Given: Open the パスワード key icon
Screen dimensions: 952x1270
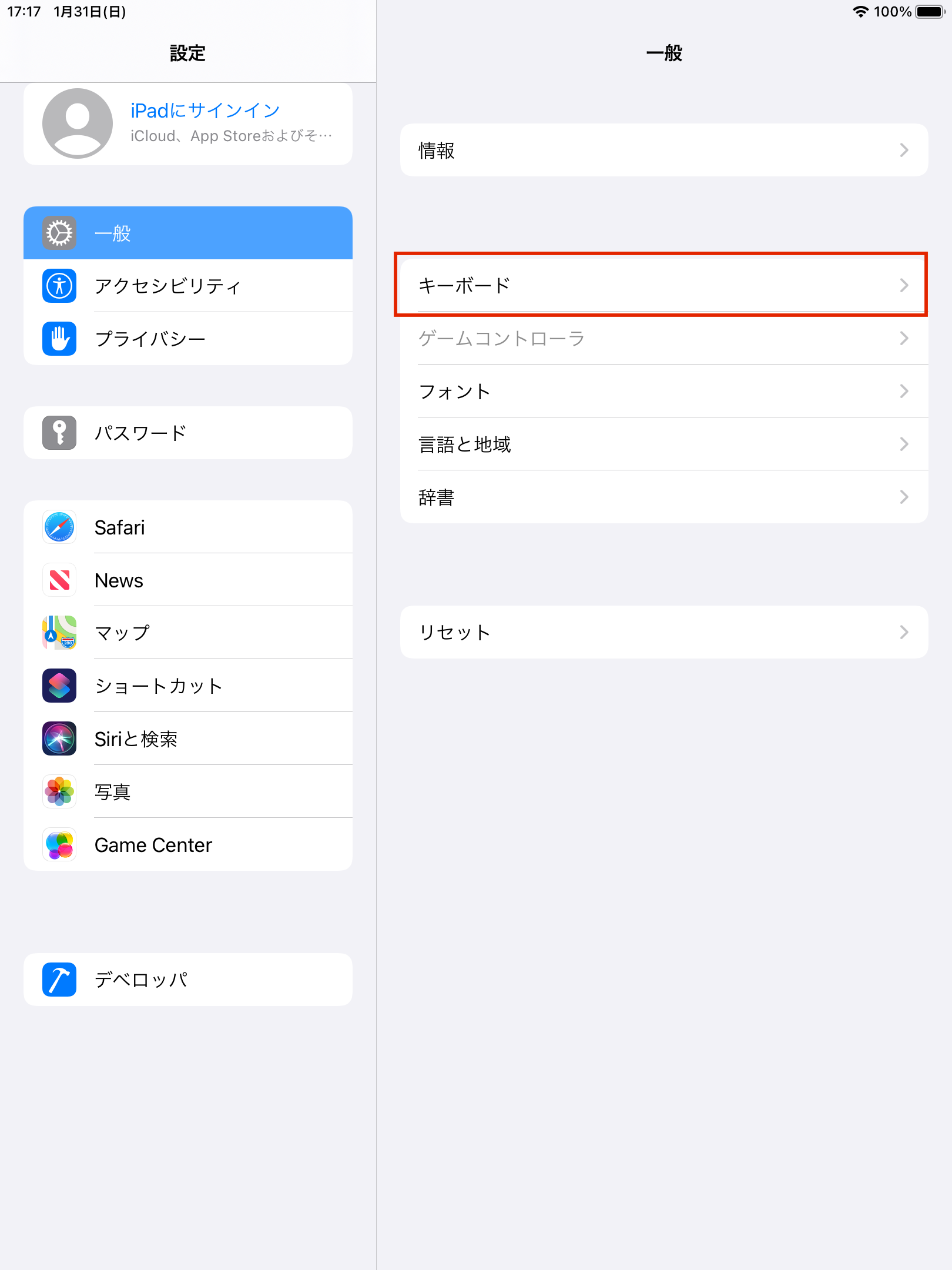Looking at the screenshot, I should [x=59, y=433].
